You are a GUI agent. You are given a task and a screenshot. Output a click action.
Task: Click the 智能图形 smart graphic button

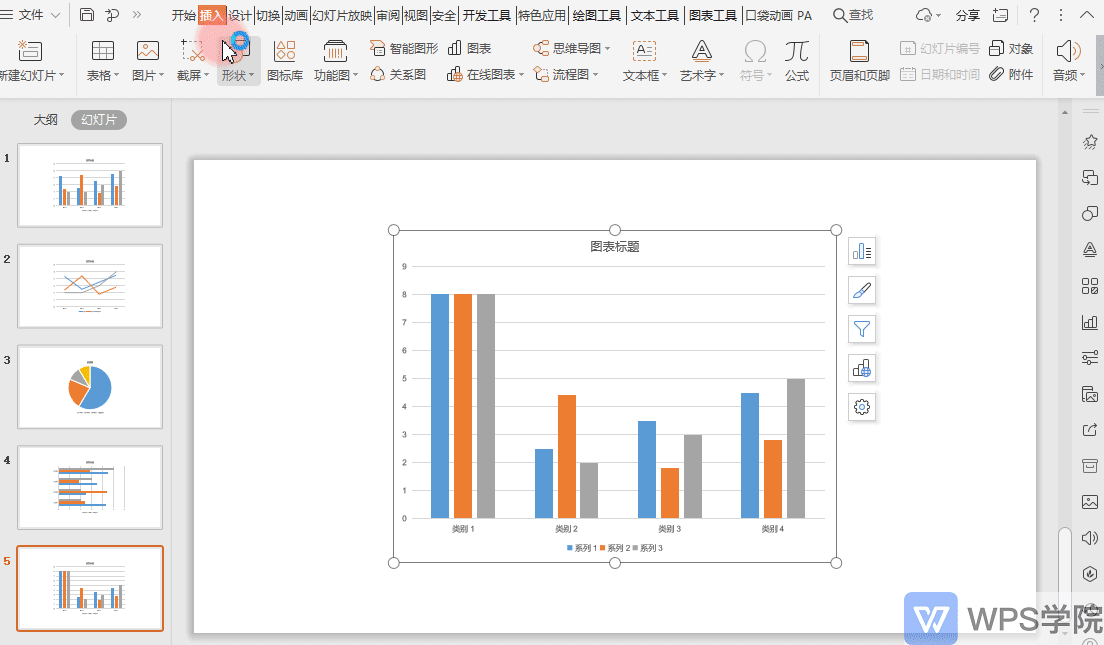[404, 48]
